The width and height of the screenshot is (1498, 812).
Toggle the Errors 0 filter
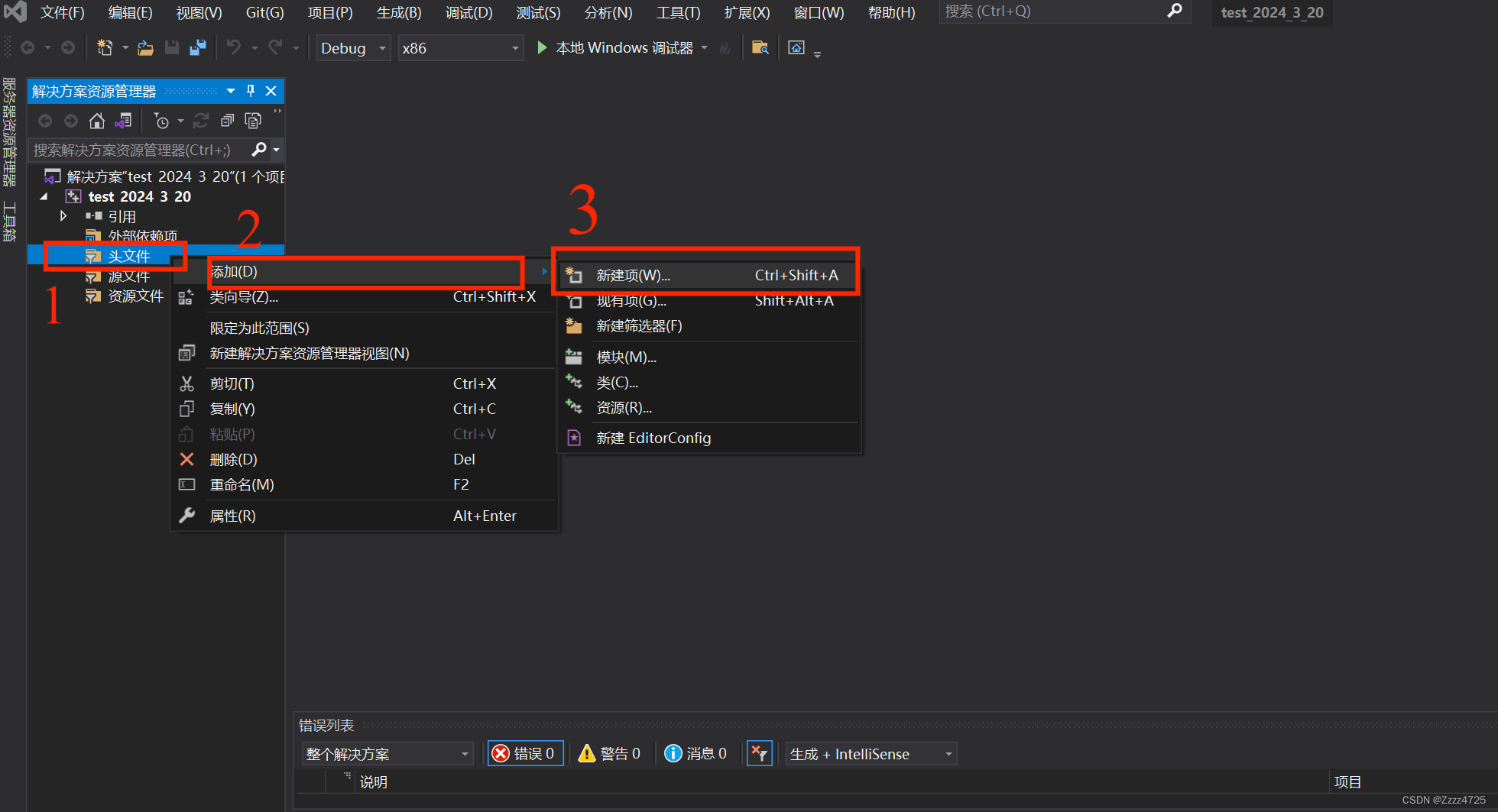pos(525,754)
